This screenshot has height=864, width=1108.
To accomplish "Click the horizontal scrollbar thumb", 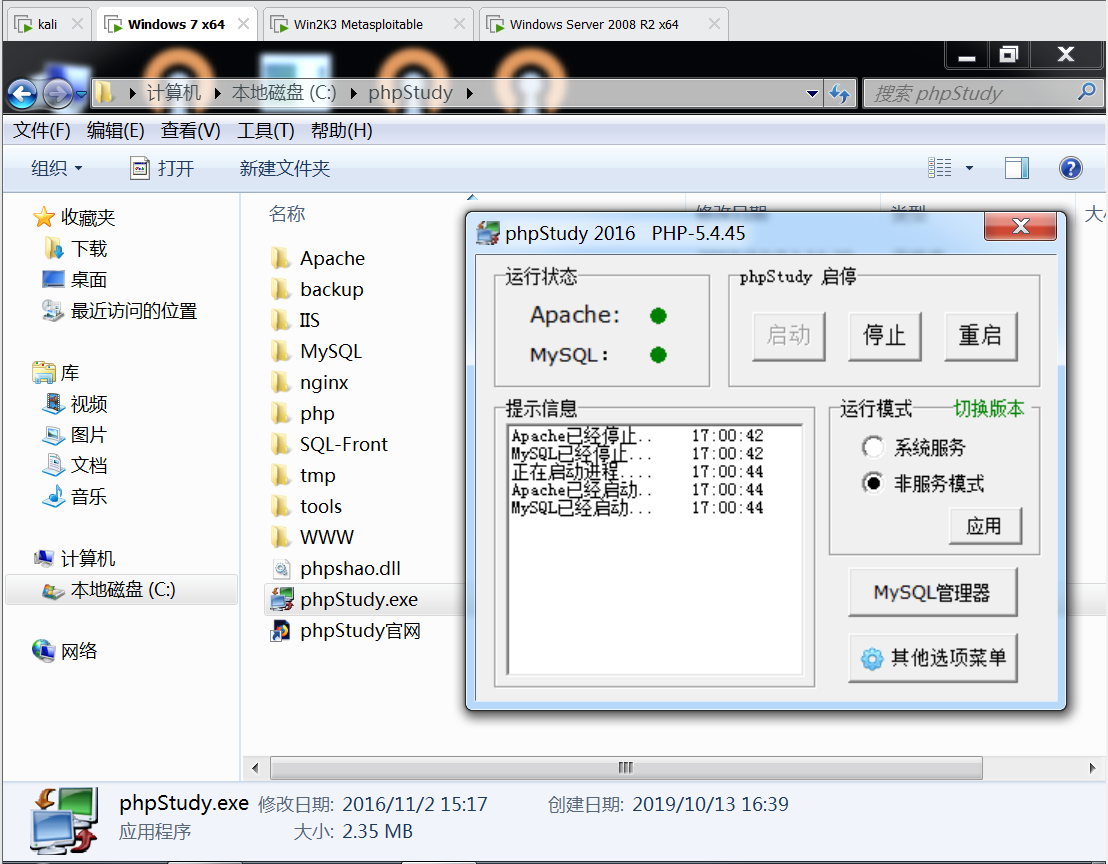I will click(x=626, y=768).
